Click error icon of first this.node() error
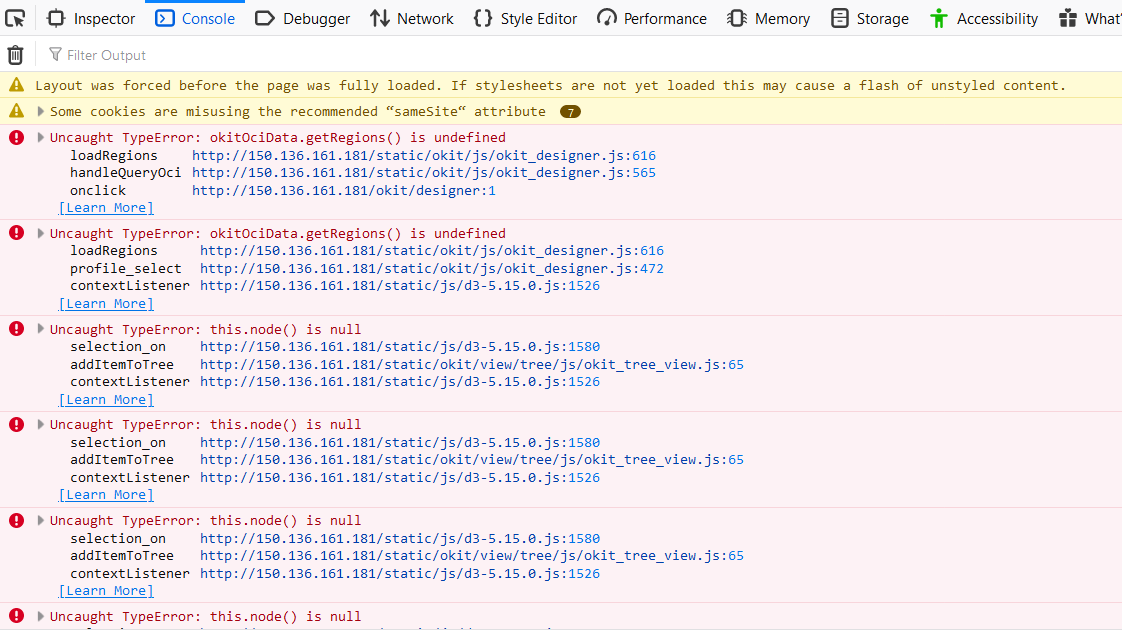This screenshot has height=630, width=1122. coord(16,329)
